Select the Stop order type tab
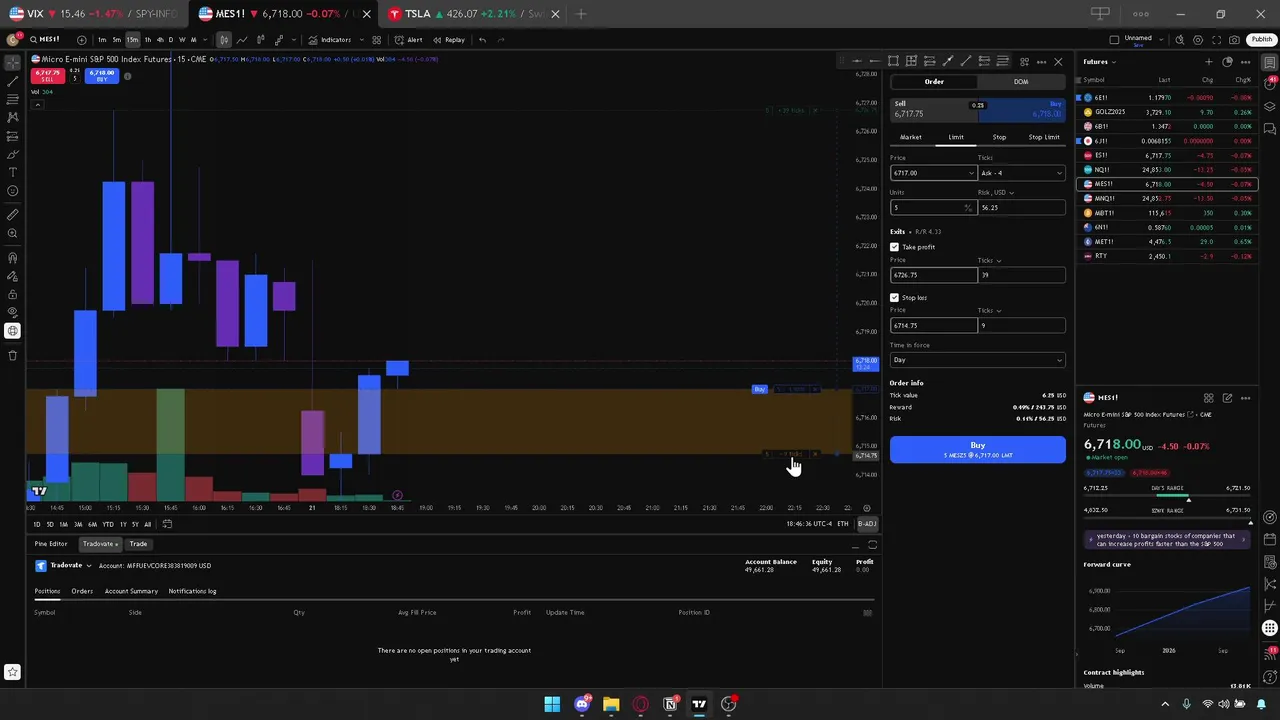This screenshot has width=1280, height=720. pyautogui.click(x=999, y=137)
